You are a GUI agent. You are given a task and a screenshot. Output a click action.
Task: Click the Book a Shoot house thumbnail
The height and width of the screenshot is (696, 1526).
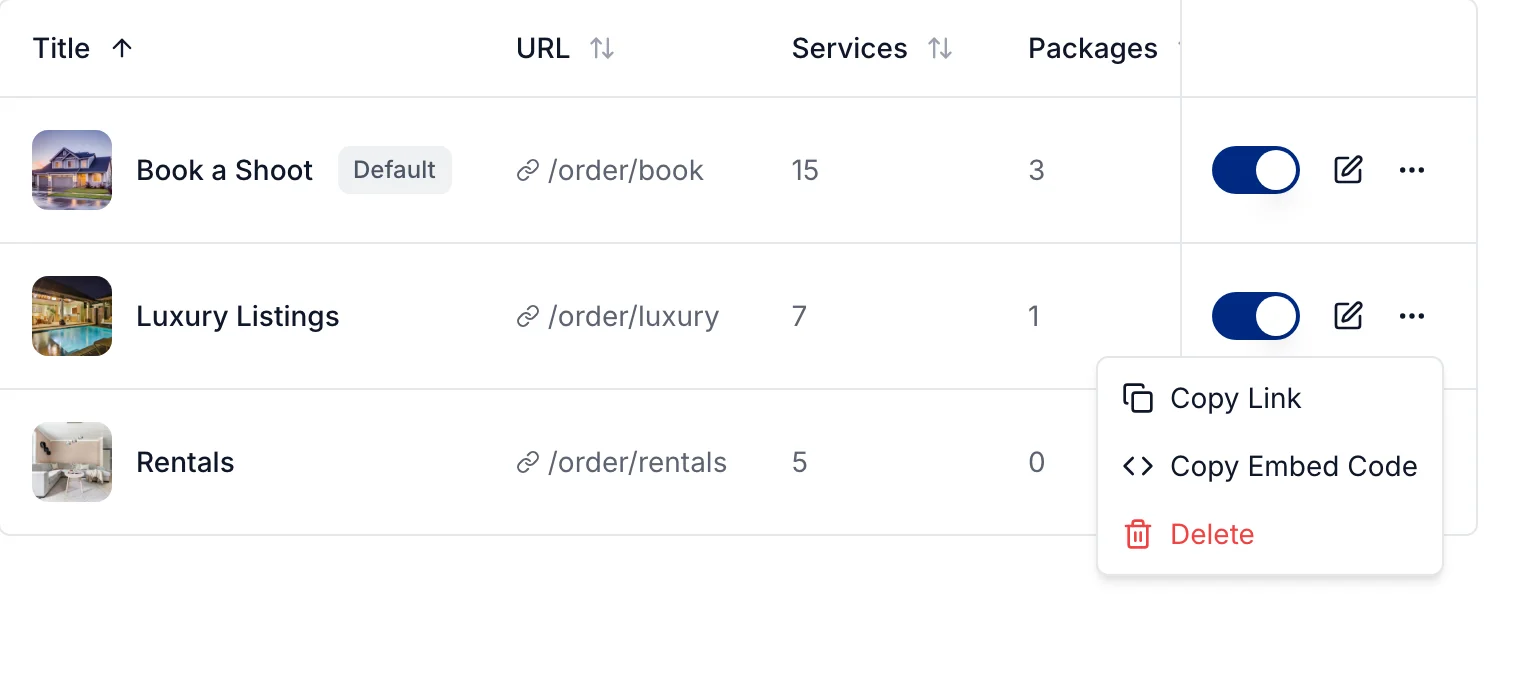click(x=72, y=170)
